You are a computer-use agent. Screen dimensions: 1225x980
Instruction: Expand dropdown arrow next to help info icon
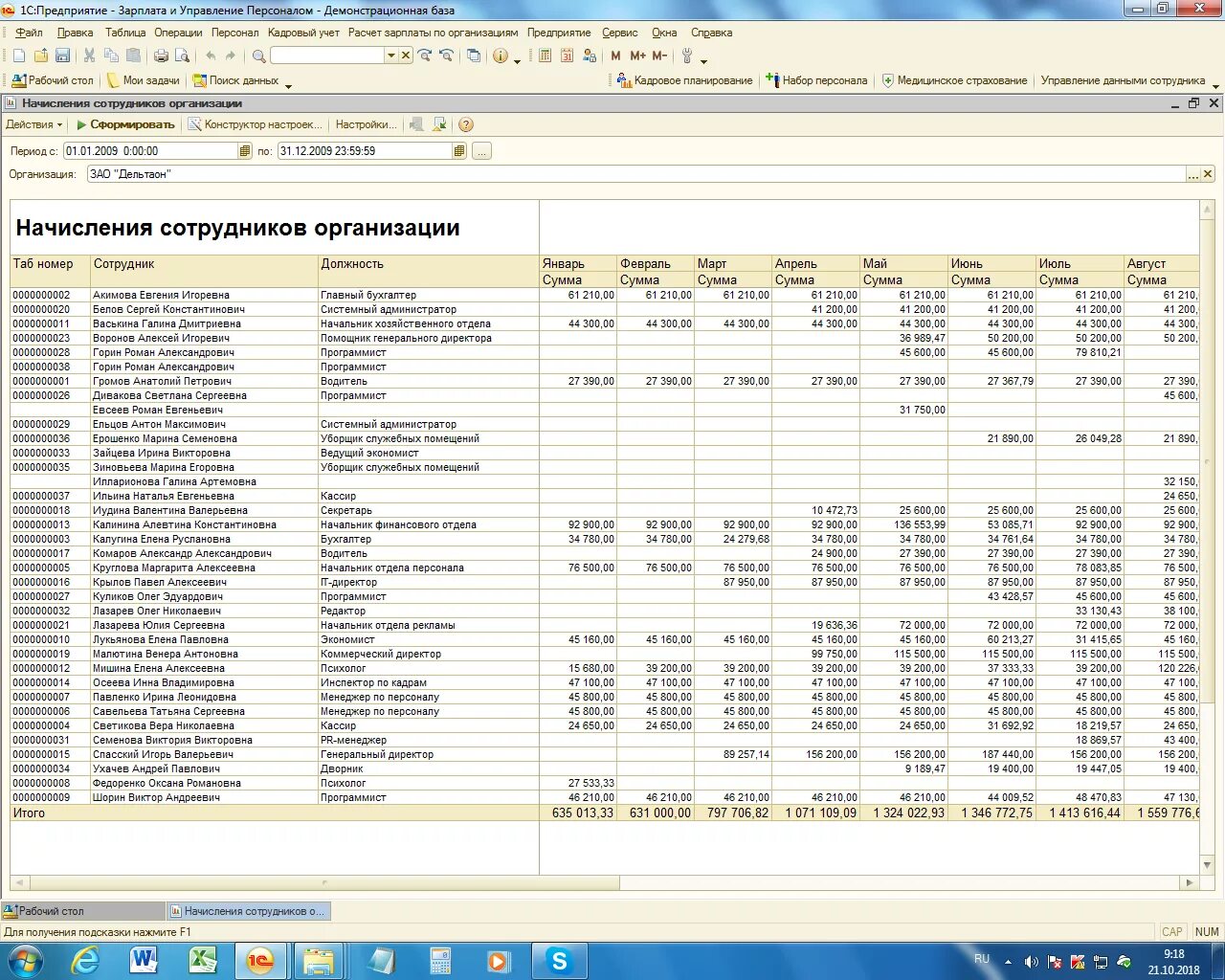click(518, 61)
